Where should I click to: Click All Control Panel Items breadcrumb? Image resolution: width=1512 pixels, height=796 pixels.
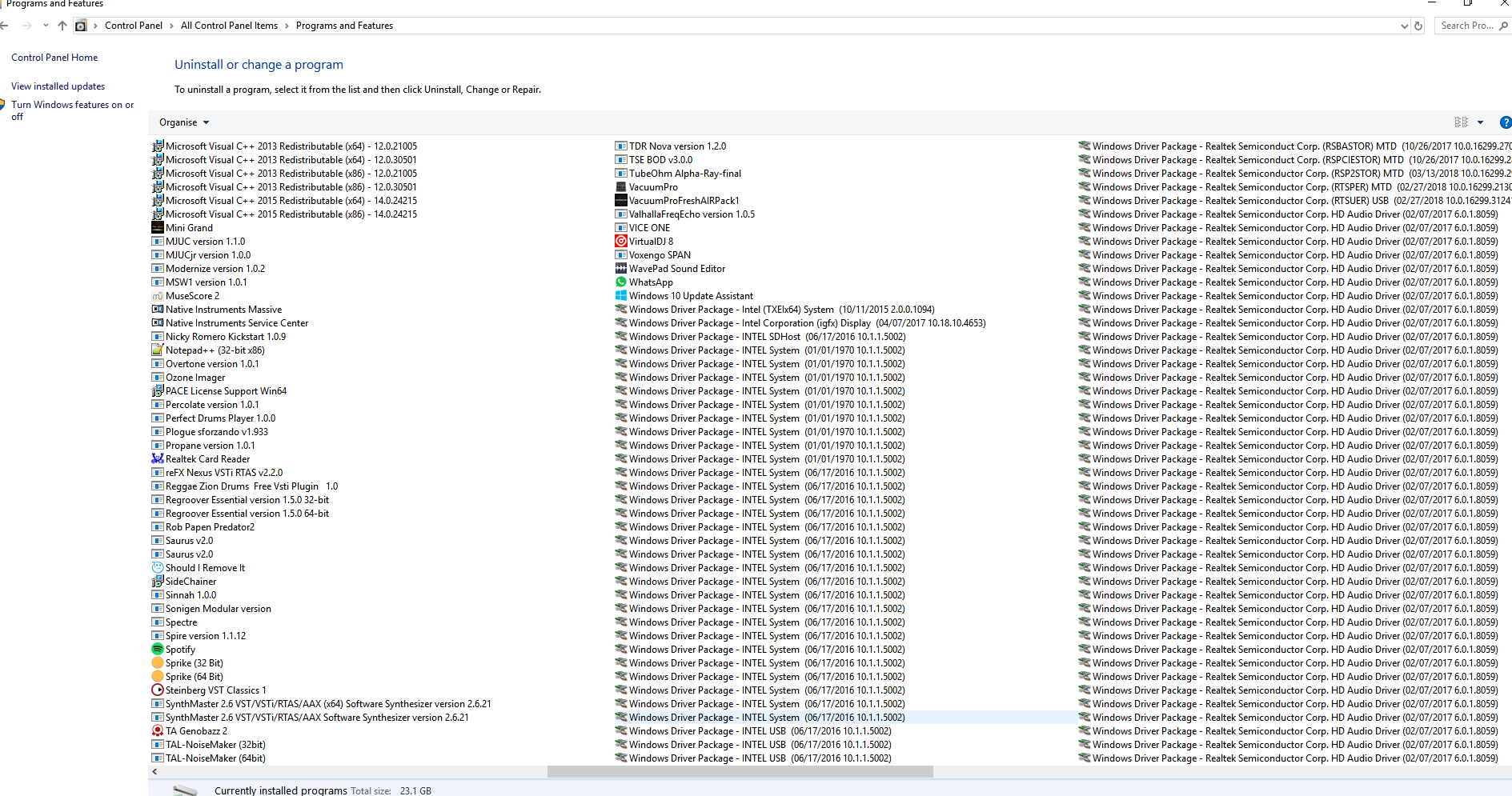[229, 26]
